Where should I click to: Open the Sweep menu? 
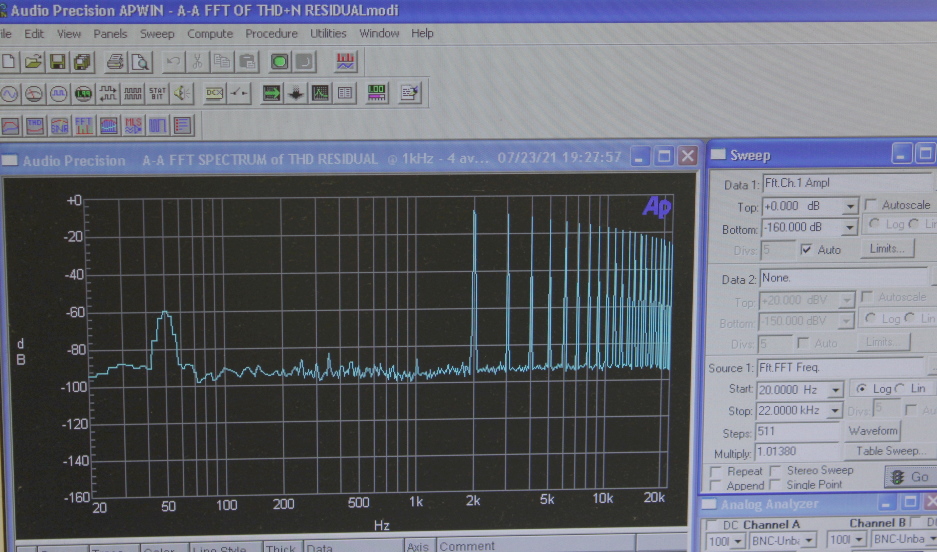click(157, 33)
